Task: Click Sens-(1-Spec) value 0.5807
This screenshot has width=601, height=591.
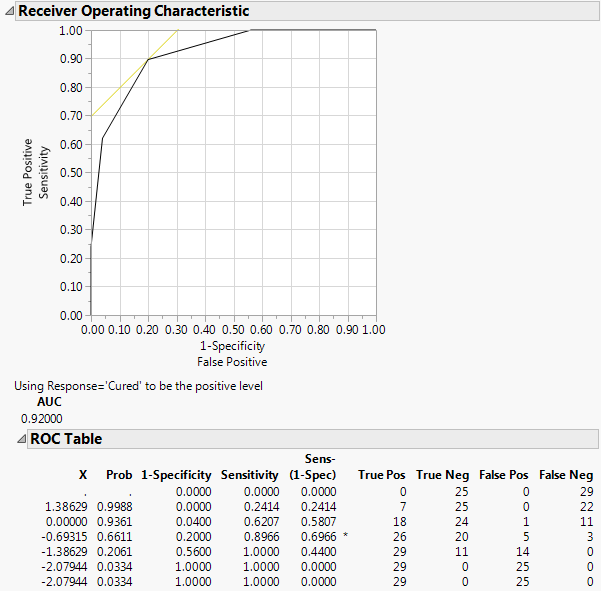Action: click(319, 522)
